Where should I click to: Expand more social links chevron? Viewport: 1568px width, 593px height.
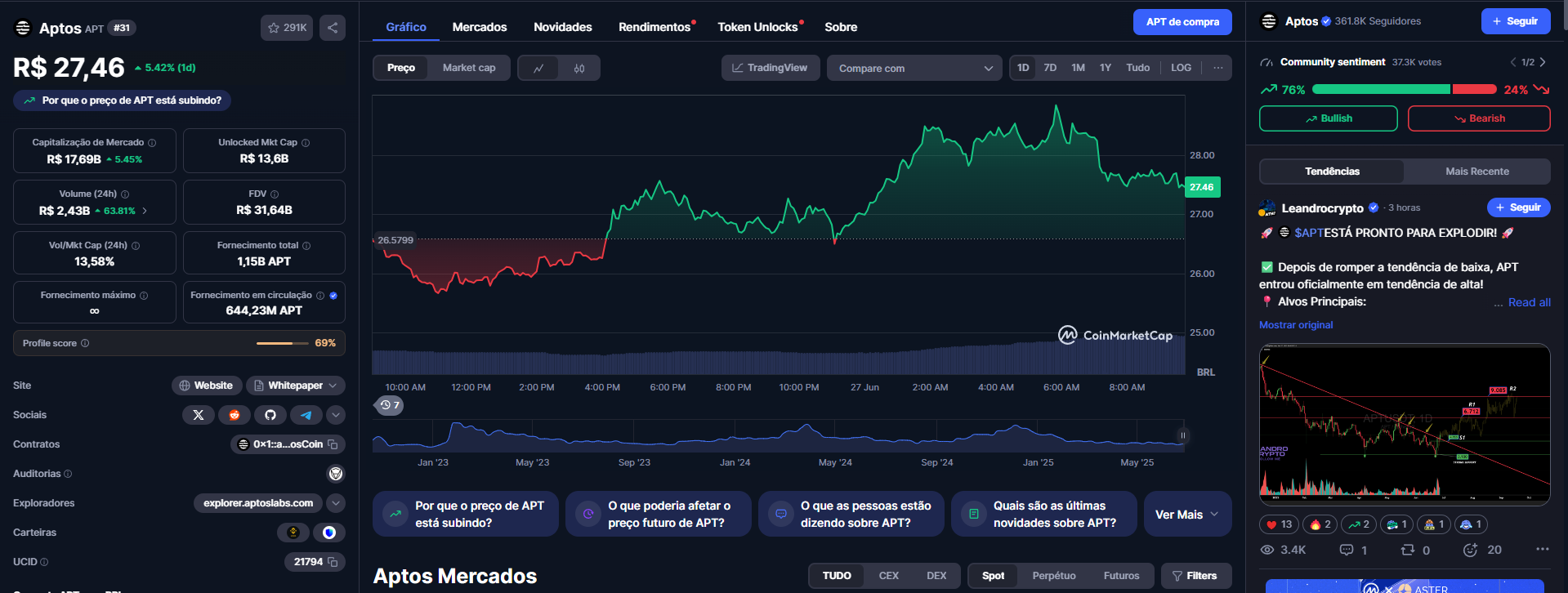[x=336, y=415]
